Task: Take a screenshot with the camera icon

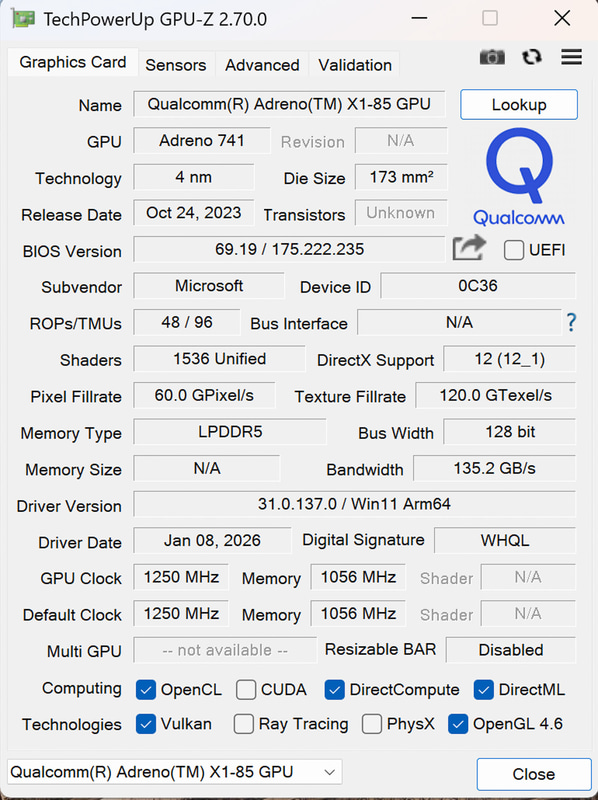Action: click(x=492, y=57)
